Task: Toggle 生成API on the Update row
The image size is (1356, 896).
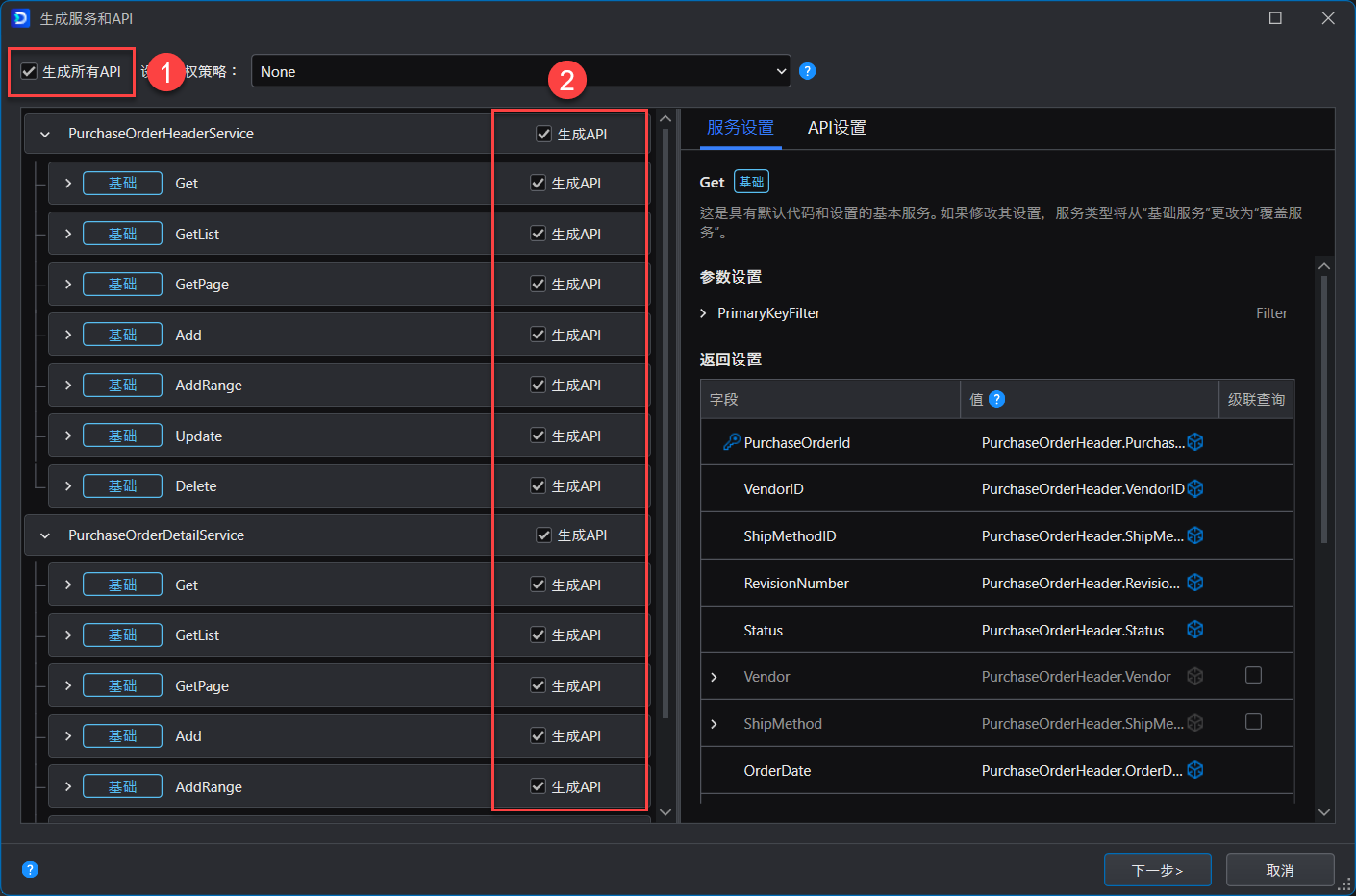Action: click(539, 436)
